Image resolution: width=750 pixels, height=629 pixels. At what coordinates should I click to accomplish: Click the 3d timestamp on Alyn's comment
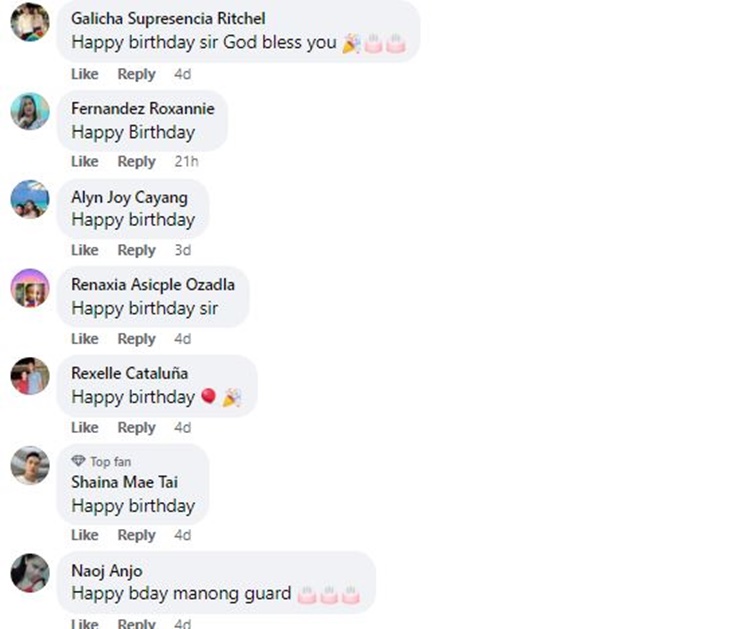(183, 250)
